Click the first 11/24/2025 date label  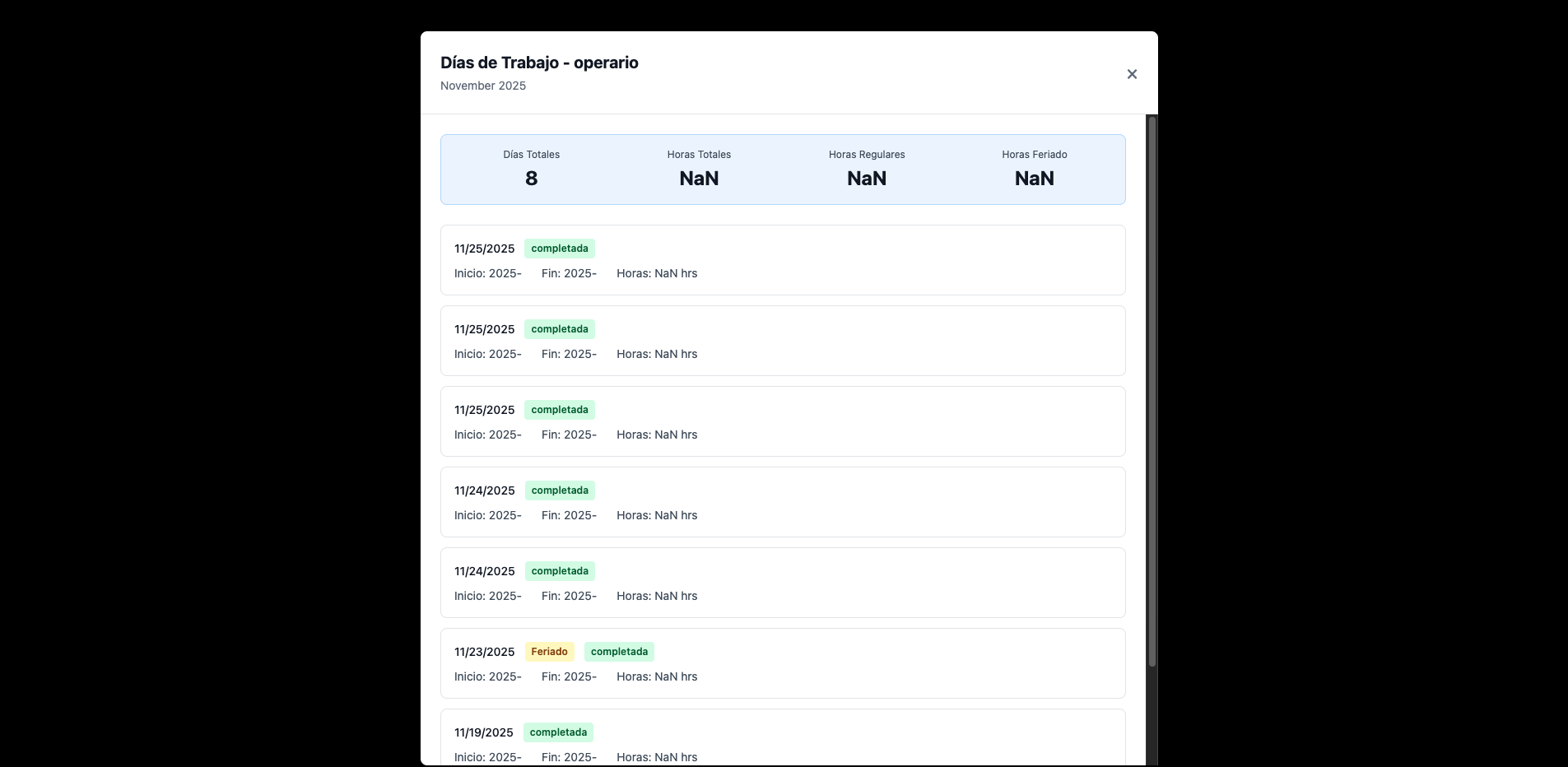click(484, 490)
